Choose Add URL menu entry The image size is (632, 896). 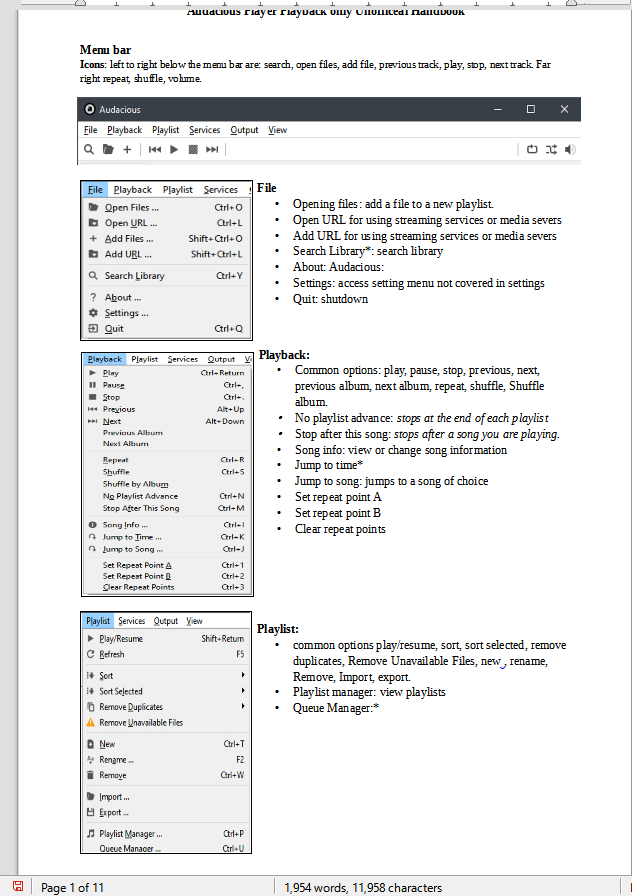166,254
